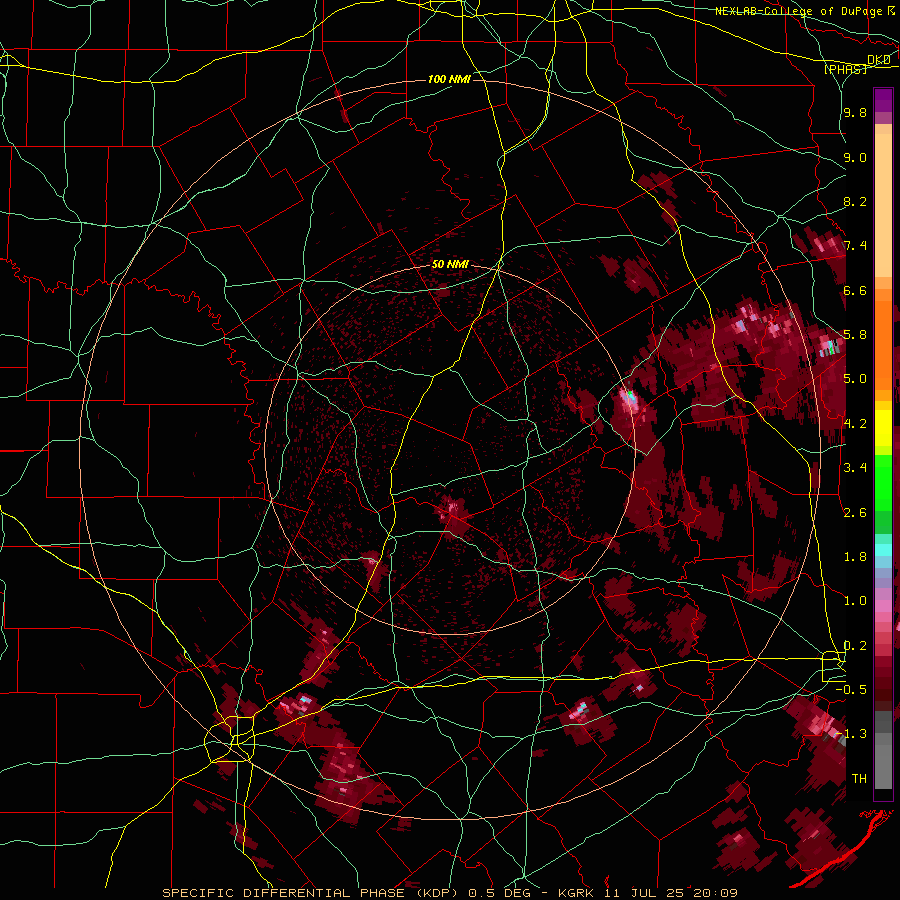900x900 pixels.
Task: Click the SPECIFIC DIFFERENTIAL PHASE (KDP) caption
Action: click(x=312, y=893)
